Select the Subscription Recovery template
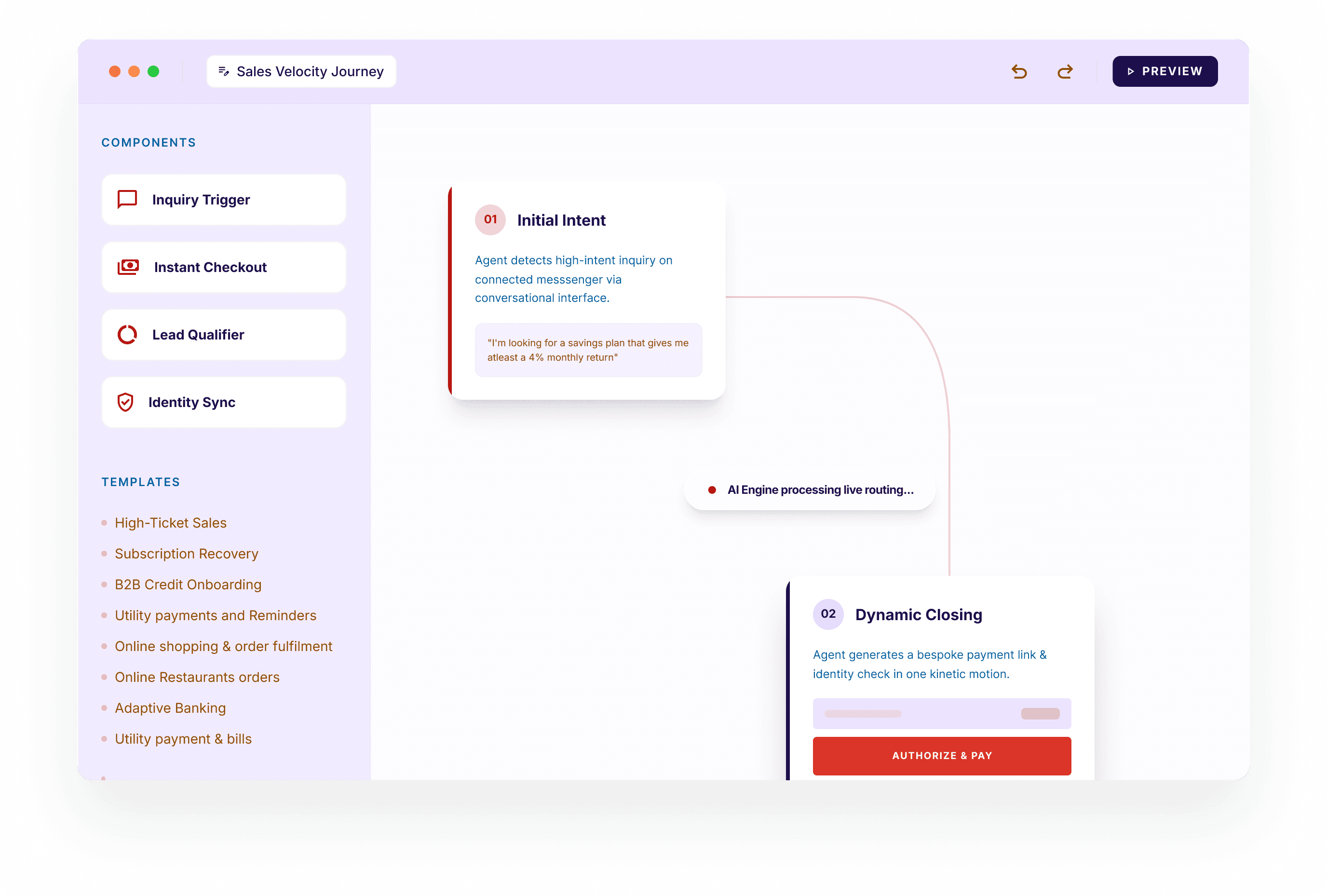1327x896 pixels. click(x=186, y=553)
